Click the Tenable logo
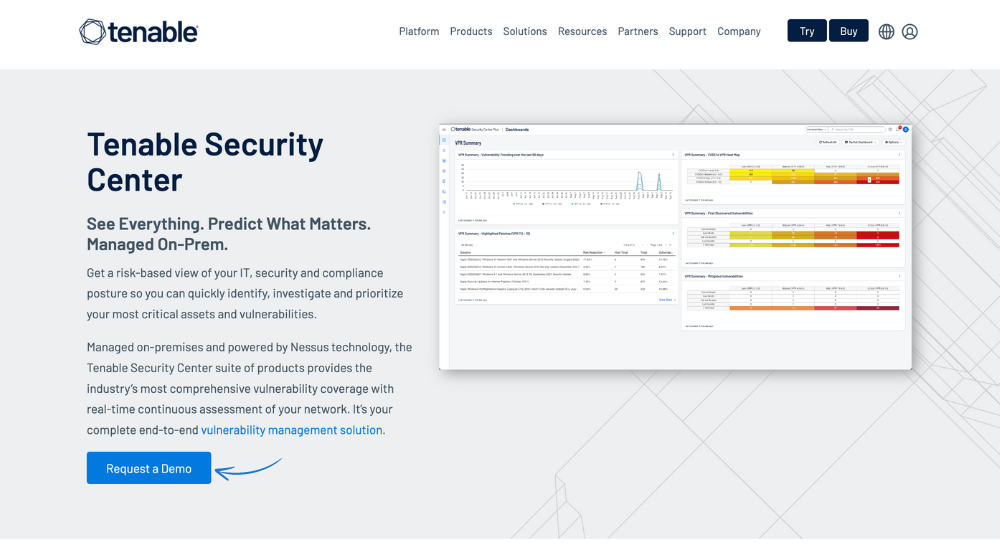This screenshot has width=1000, height=550. point(139,32)
